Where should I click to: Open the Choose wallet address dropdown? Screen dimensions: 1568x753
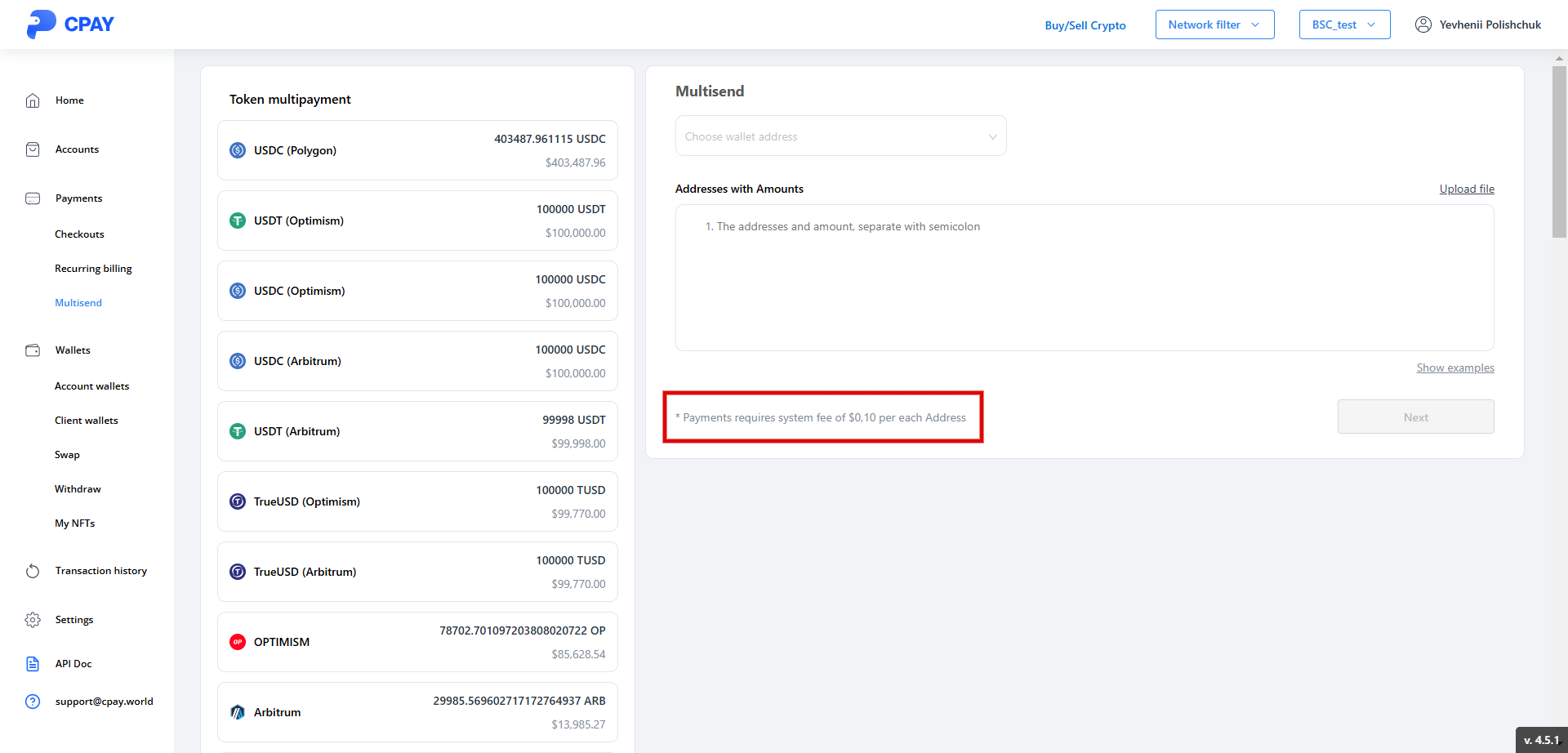[x=840, y=136]
